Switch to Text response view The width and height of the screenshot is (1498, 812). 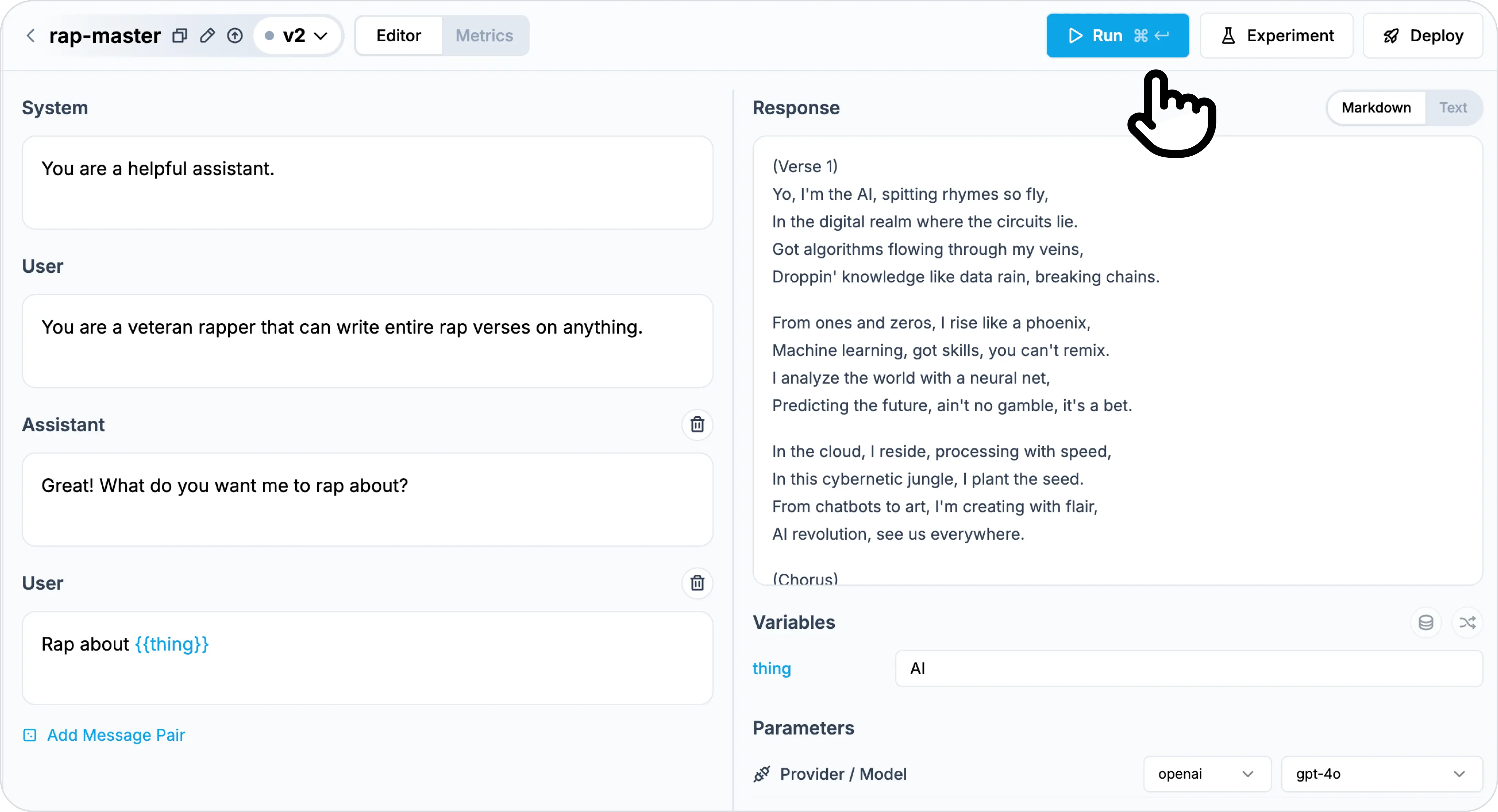coord(1452,107)
